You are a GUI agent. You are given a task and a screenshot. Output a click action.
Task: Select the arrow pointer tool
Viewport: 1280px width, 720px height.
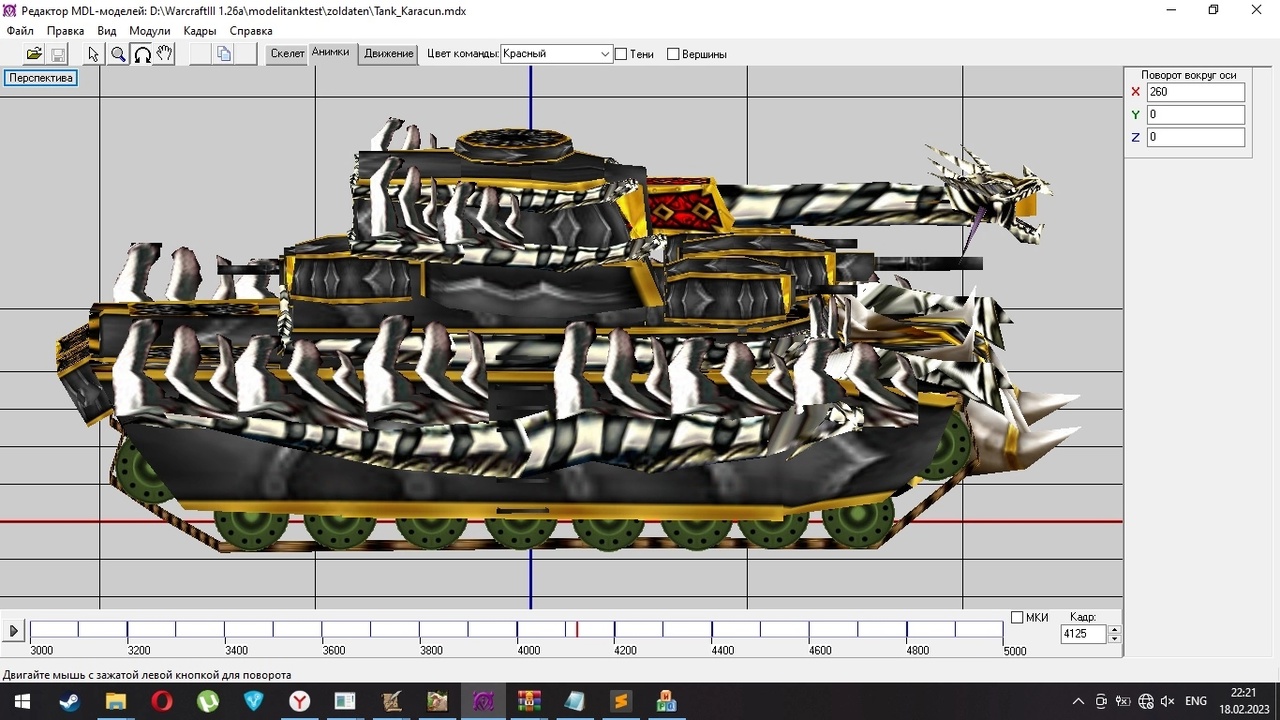click(x=94, y=54)
